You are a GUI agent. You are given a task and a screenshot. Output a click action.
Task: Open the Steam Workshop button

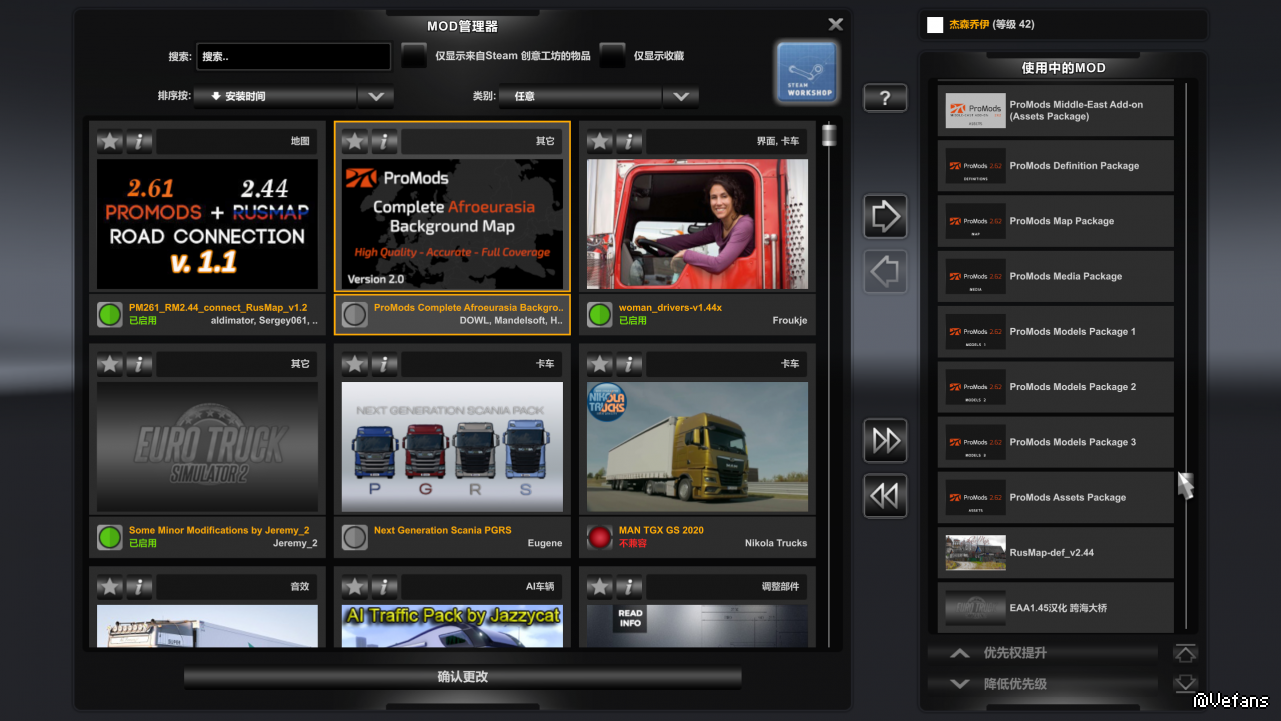click(806, 72)
